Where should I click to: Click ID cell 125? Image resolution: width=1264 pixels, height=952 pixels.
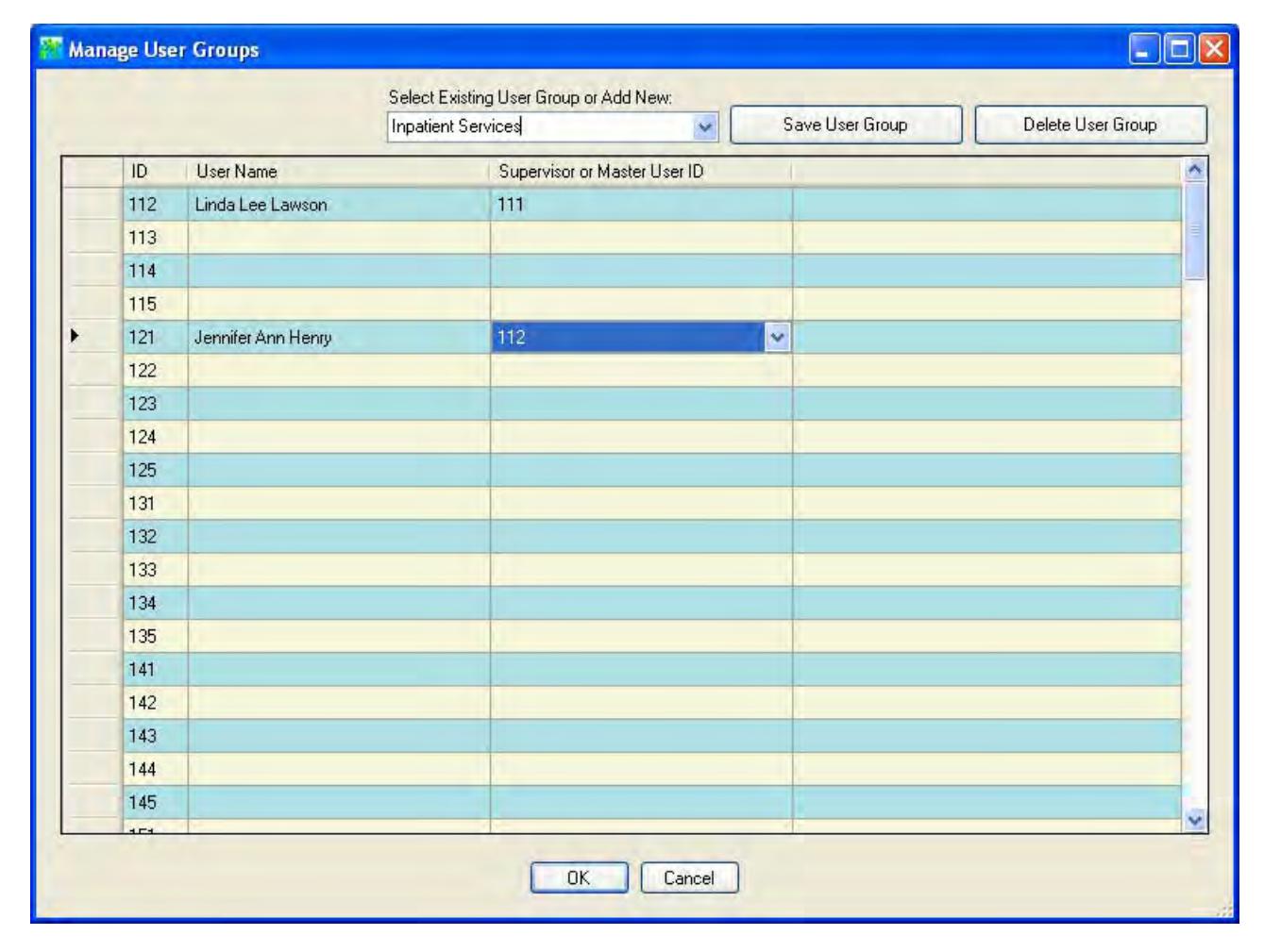(x=156, y=470)
